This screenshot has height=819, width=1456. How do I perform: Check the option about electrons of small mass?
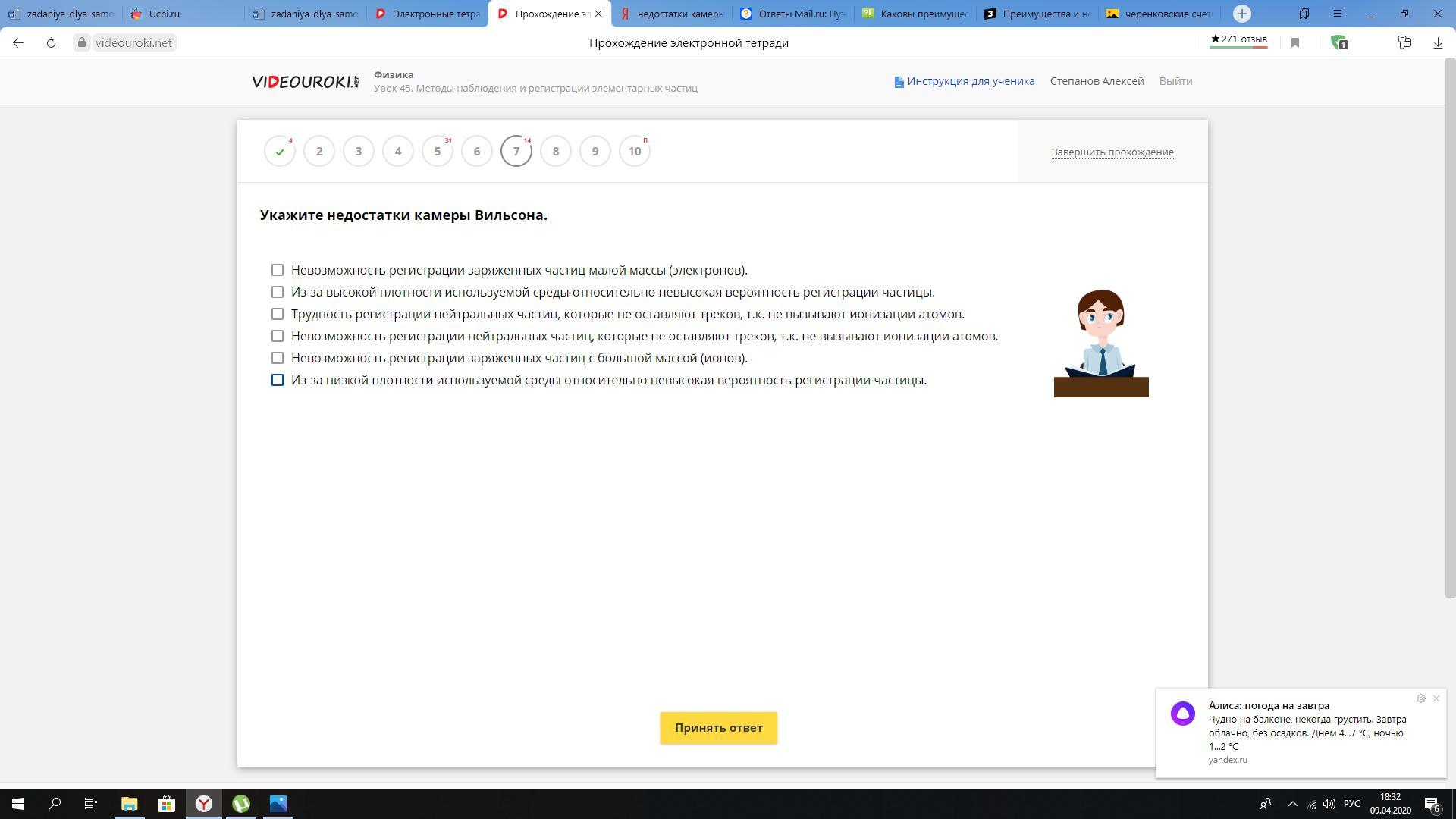click(278, 271)
